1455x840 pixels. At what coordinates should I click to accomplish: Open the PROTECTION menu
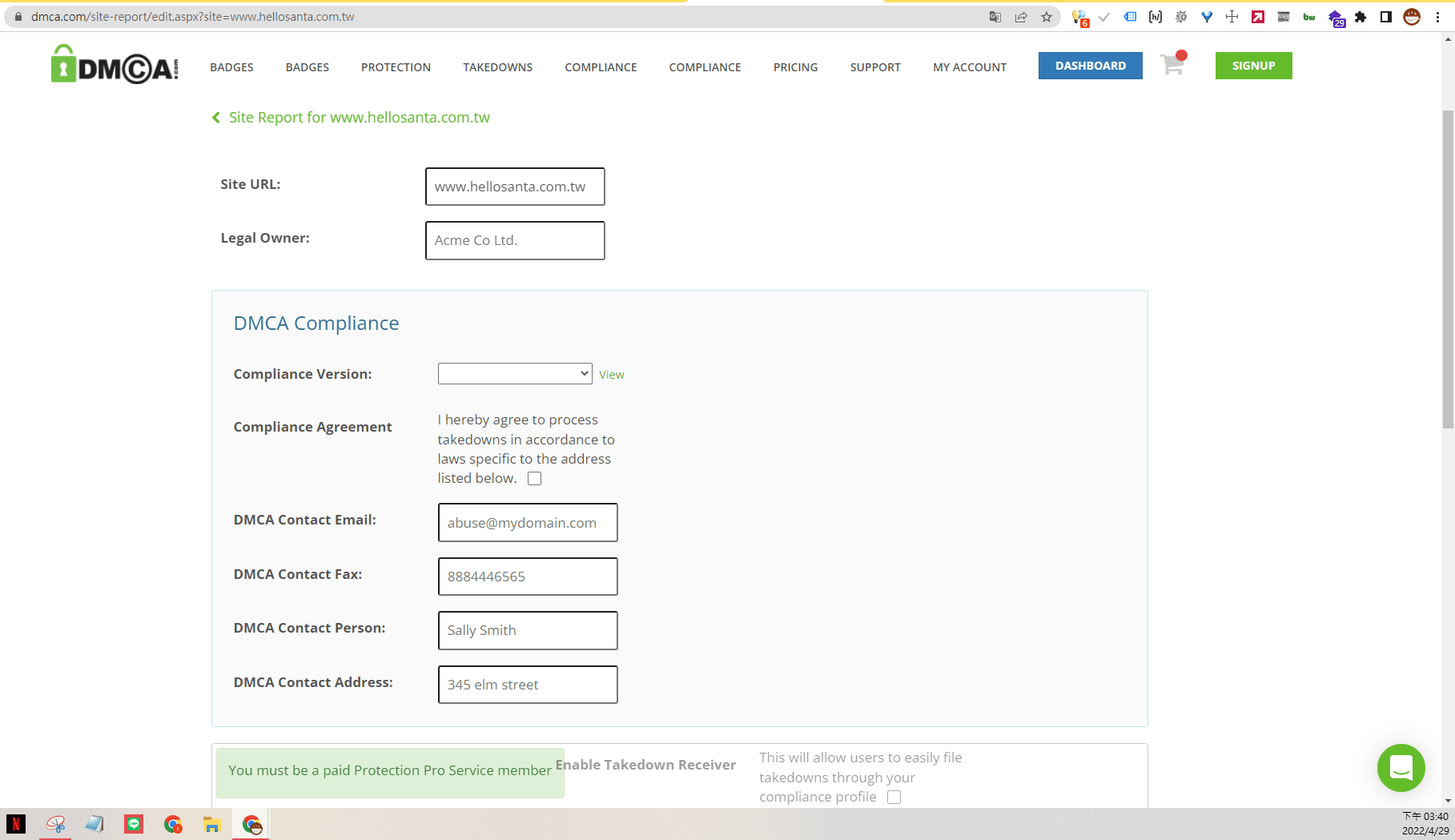(x=396, y=67)
